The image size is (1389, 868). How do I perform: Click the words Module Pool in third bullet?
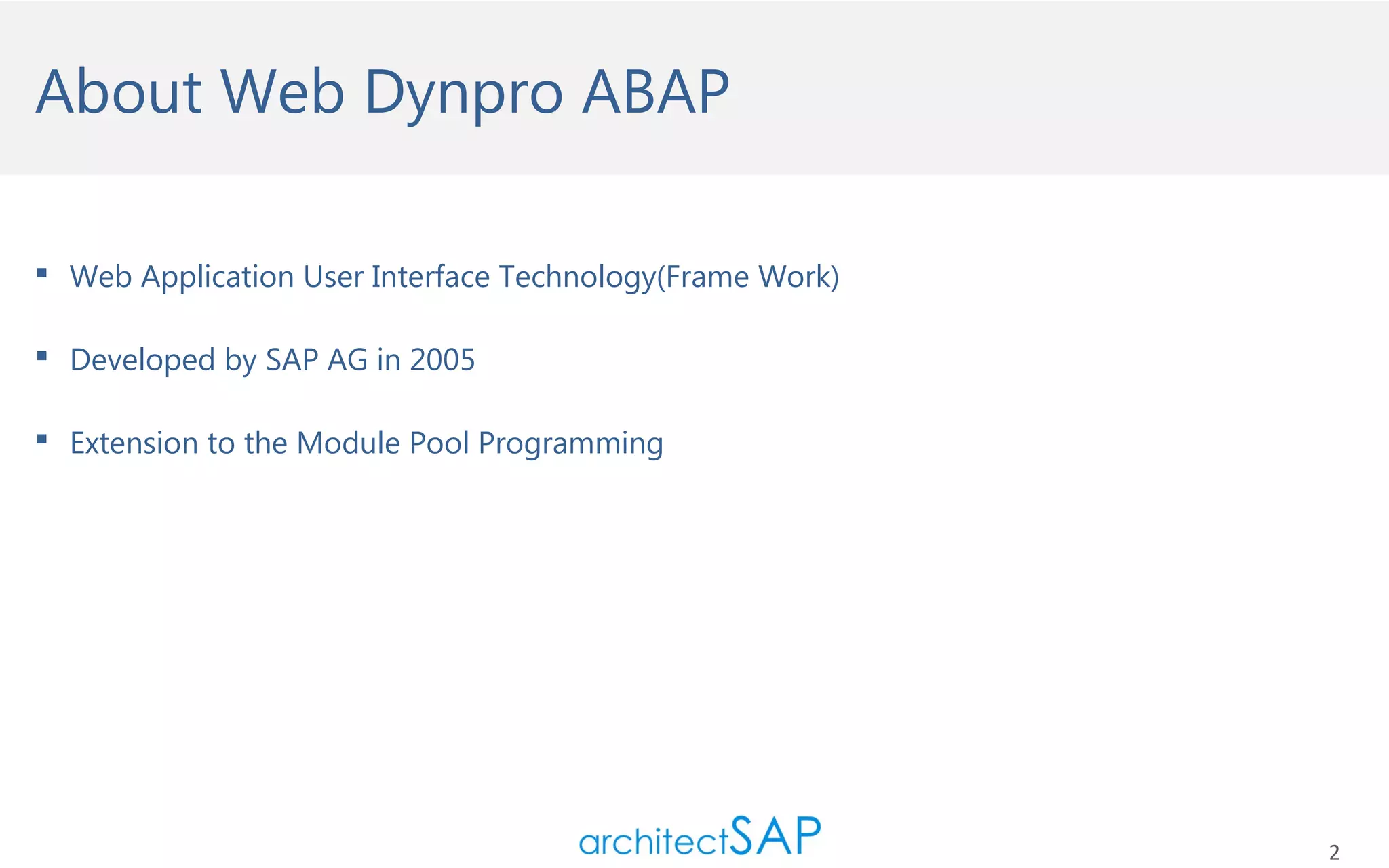click(x=383, y=443)
